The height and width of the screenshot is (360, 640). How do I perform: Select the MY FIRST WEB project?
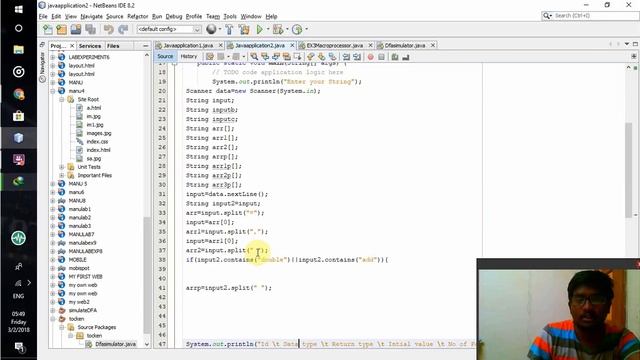(85, 277)
